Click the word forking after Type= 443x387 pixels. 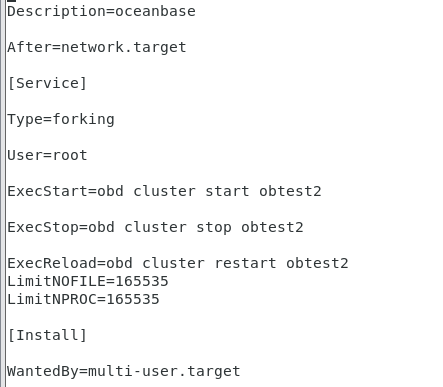[x=83, y=119]
